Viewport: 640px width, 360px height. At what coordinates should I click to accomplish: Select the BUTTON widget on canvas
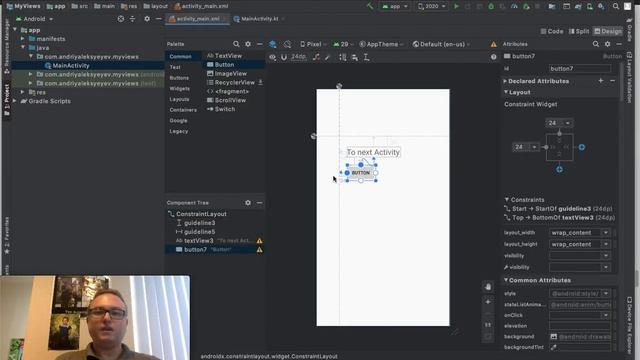coord(361,173)
